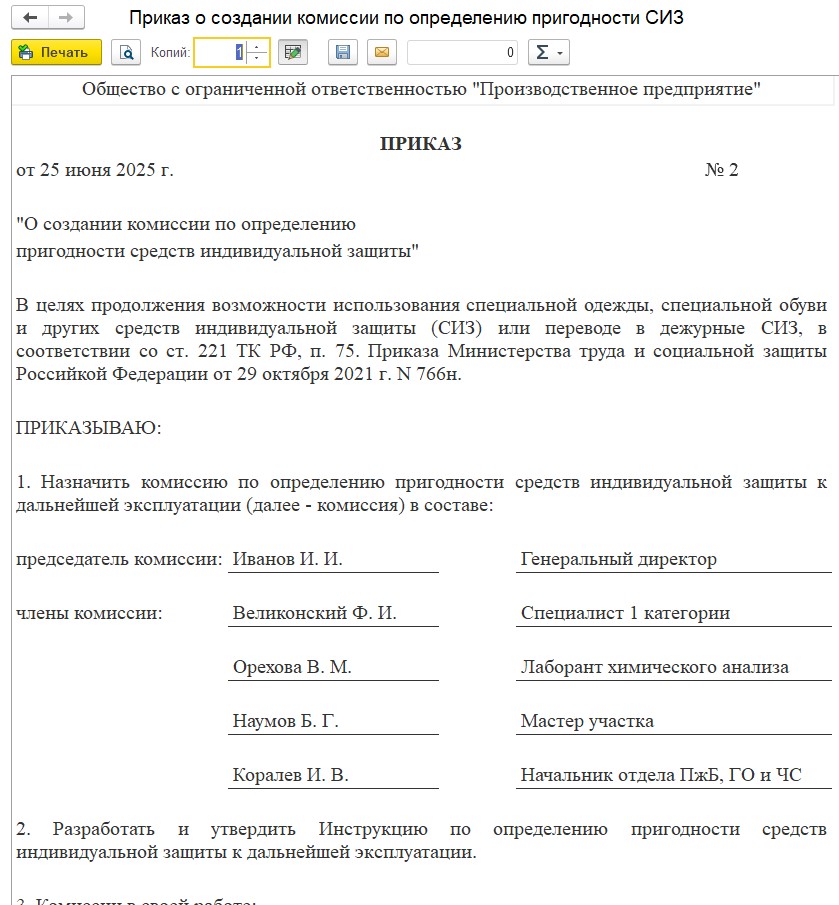
Task: Click the position 'Лаборант химического анализа'
Action: [x=654, y=667]
